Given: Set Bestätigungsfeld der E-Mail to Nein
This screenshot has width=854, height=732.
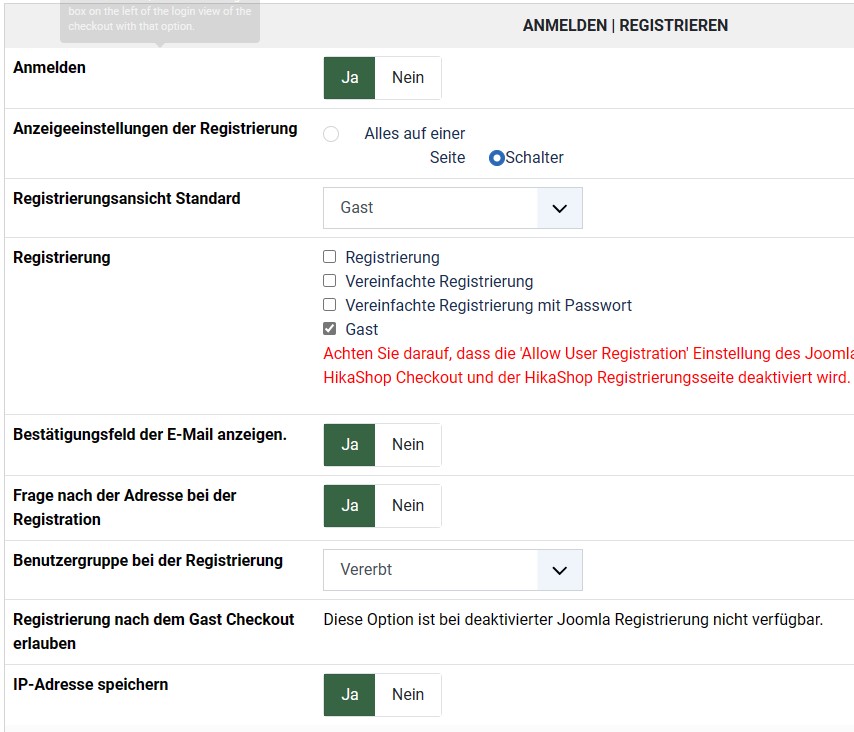Looking at the screenshot, I should click(x=408, y=445).
